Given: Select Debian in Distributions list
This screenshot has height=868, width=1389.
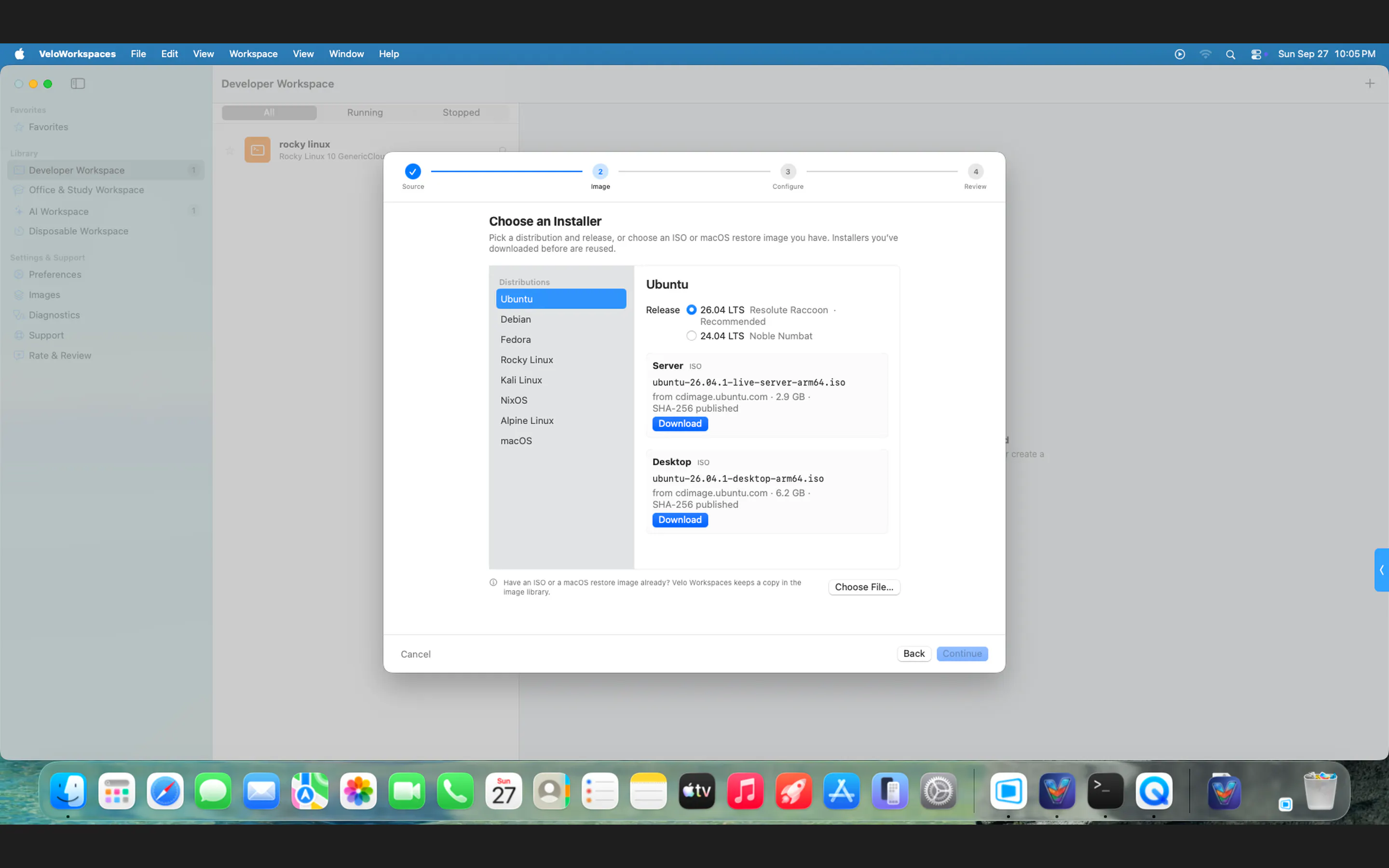Looking at the screenshot, I should pos(561,319).
